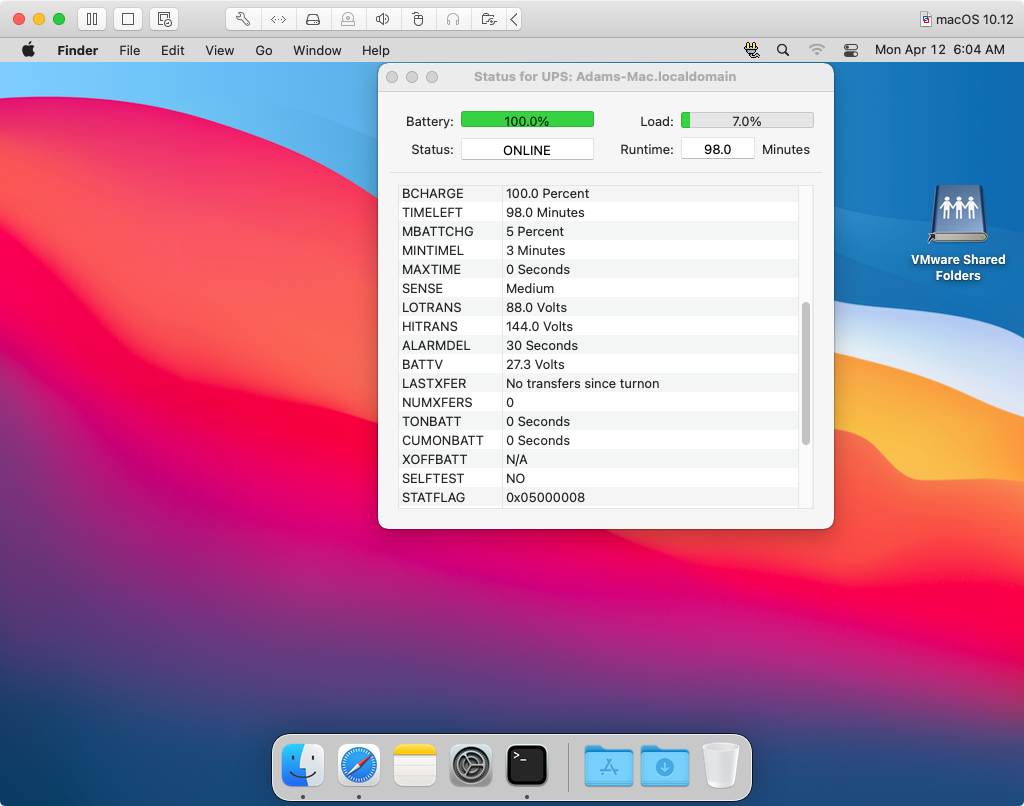Screen dimensions: 1024x806
Task: Select the MAXTIME row
Action: (598, 269)
